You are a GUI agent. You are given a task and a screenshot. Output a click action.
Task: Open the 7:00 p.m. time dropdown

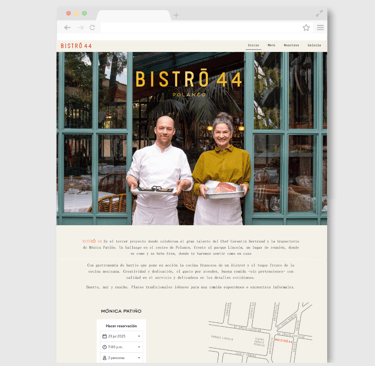click(121, 347)
